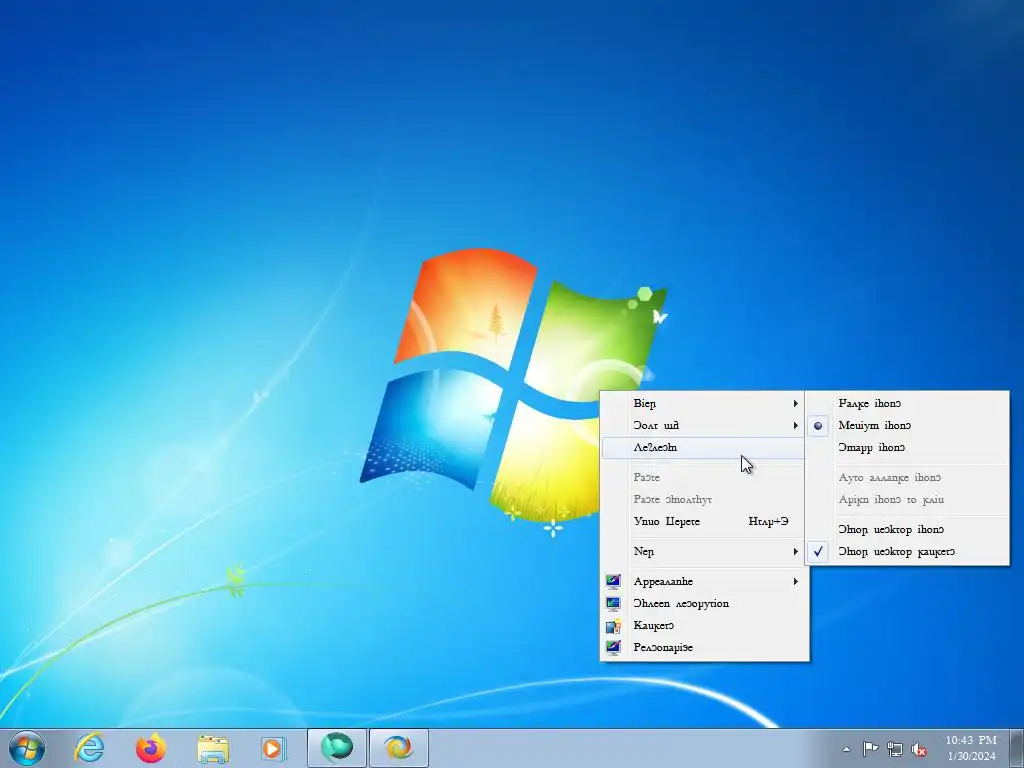Click the monitor icon beside Appearance entry
1024x768 pixels.
pyautogui.click(x=613, y=581)
